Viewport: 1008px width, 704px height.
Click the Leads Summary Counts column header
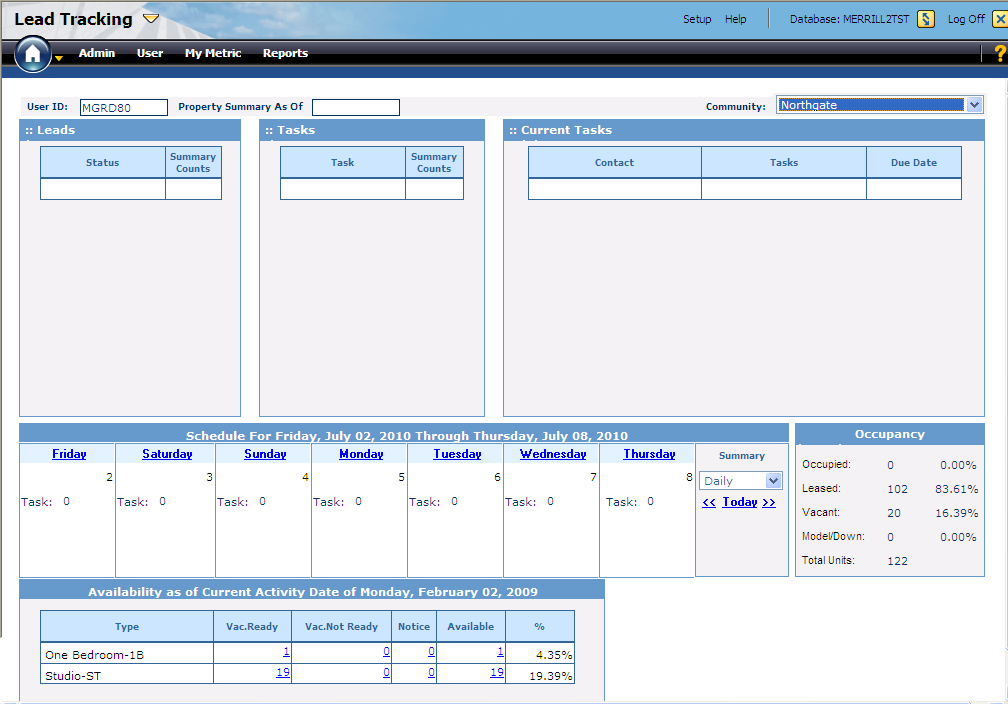point(194,163)
